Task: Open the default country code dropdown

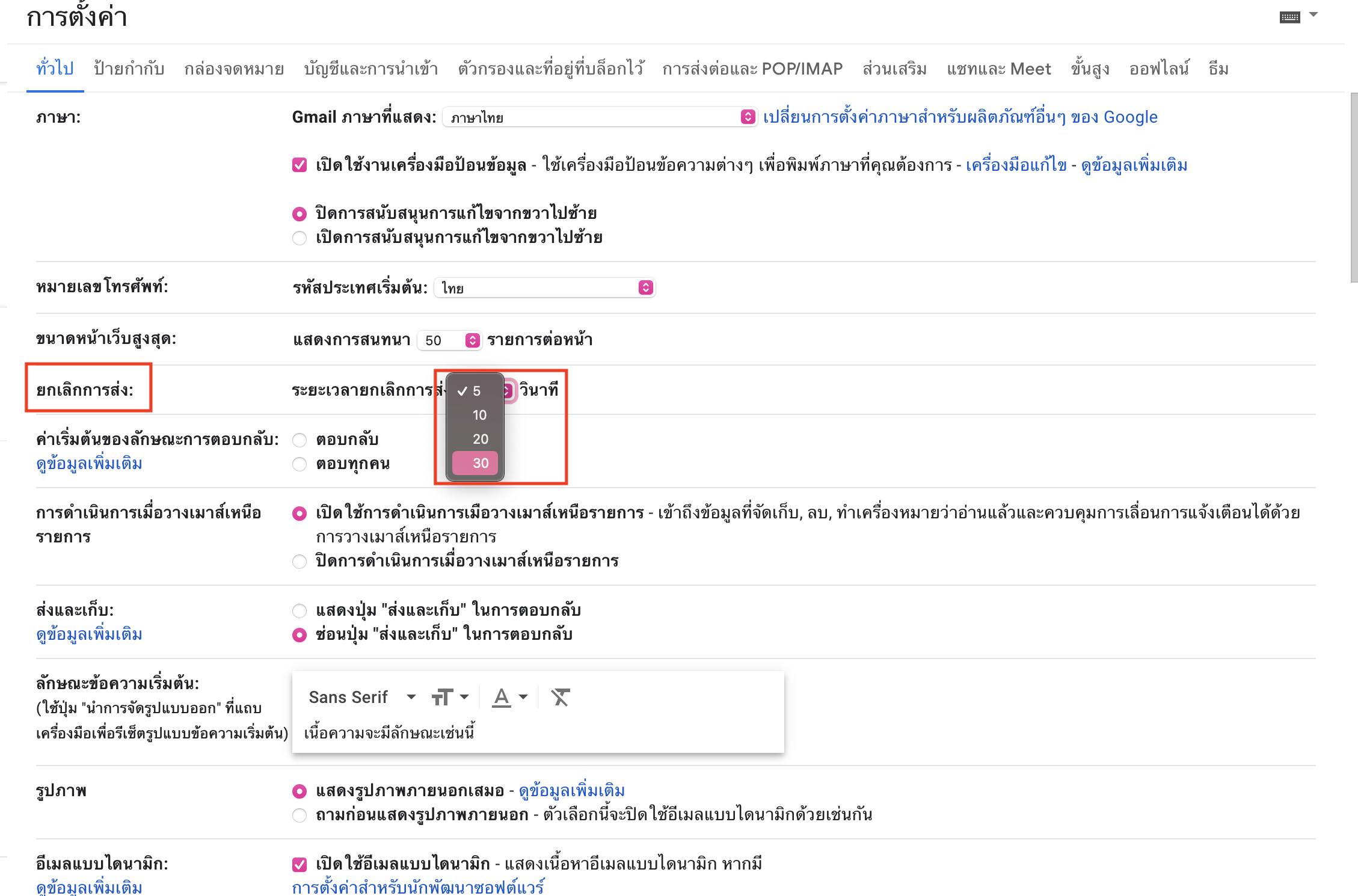Action: pos(544,288)
